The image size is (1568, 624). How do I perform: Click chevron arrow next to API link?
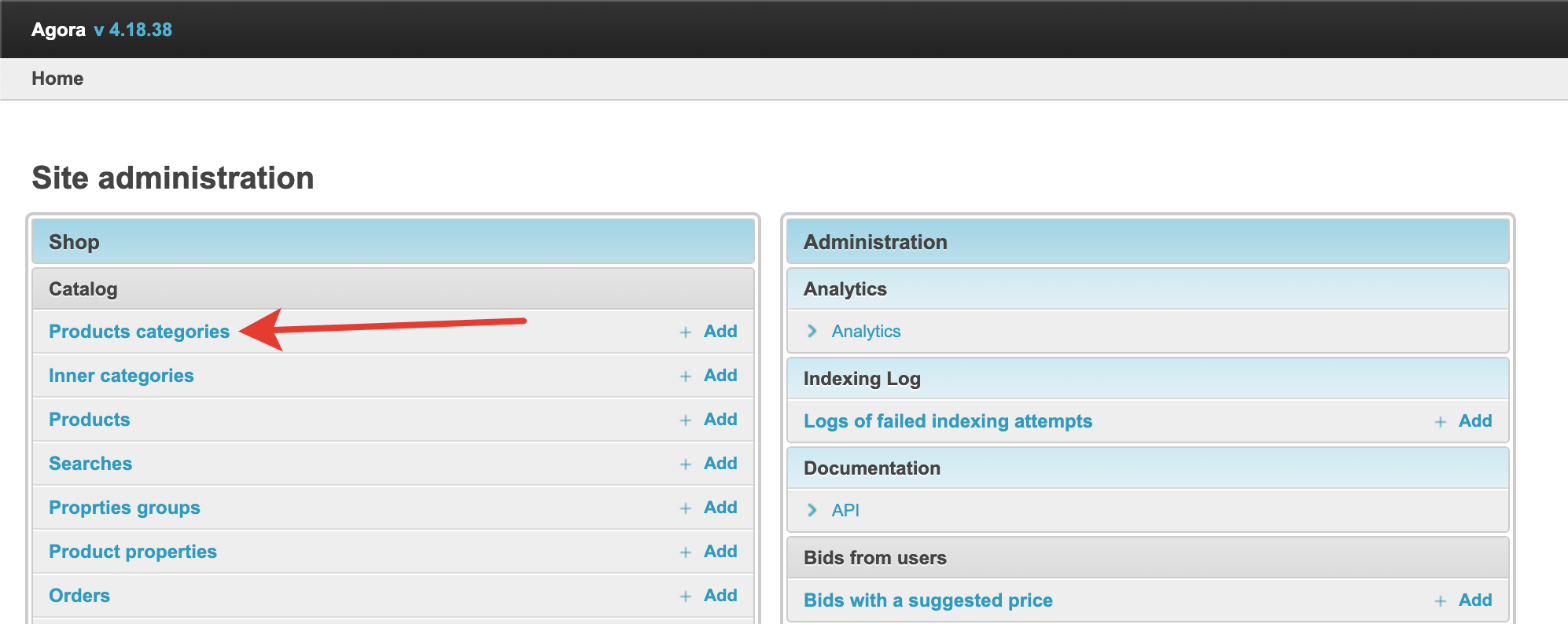click(812, 511)
